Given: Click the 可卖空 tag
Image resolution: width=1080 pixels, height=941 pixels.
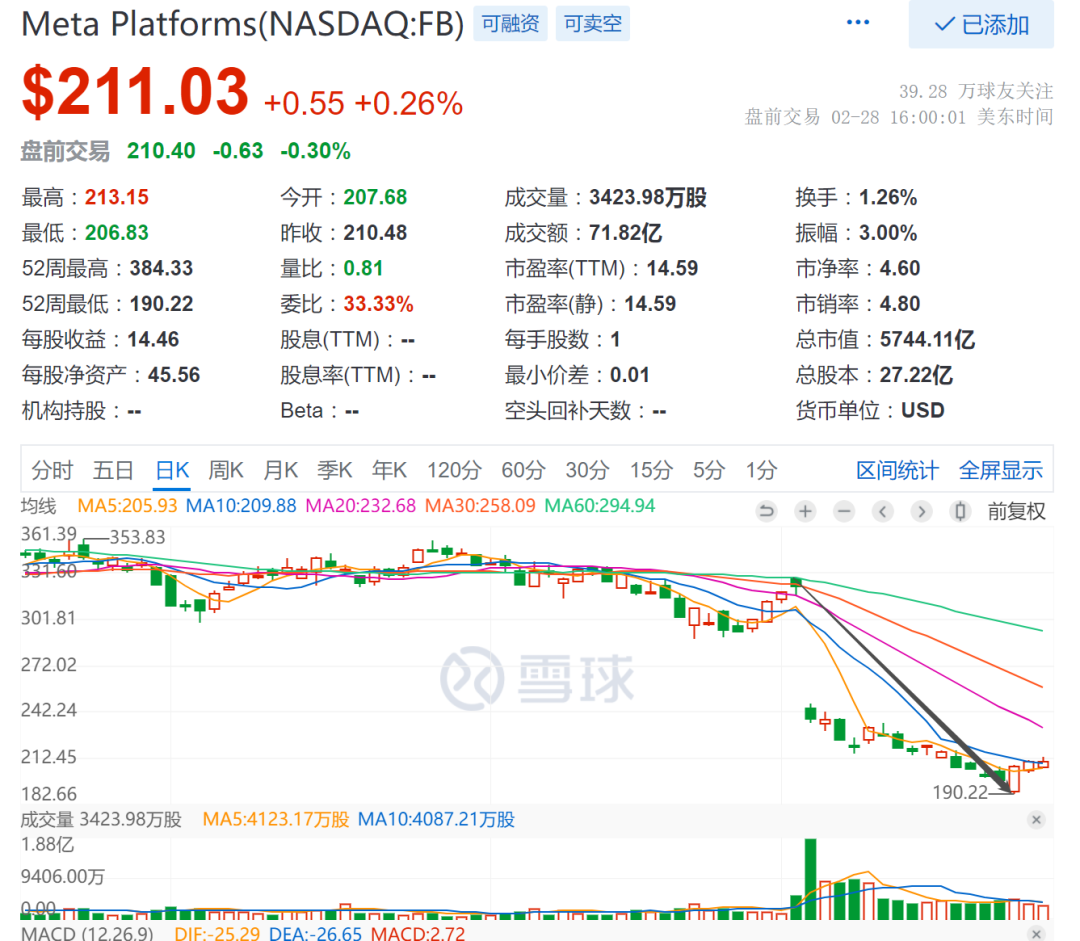Looking at the screenshot, I should pos(592,24).
